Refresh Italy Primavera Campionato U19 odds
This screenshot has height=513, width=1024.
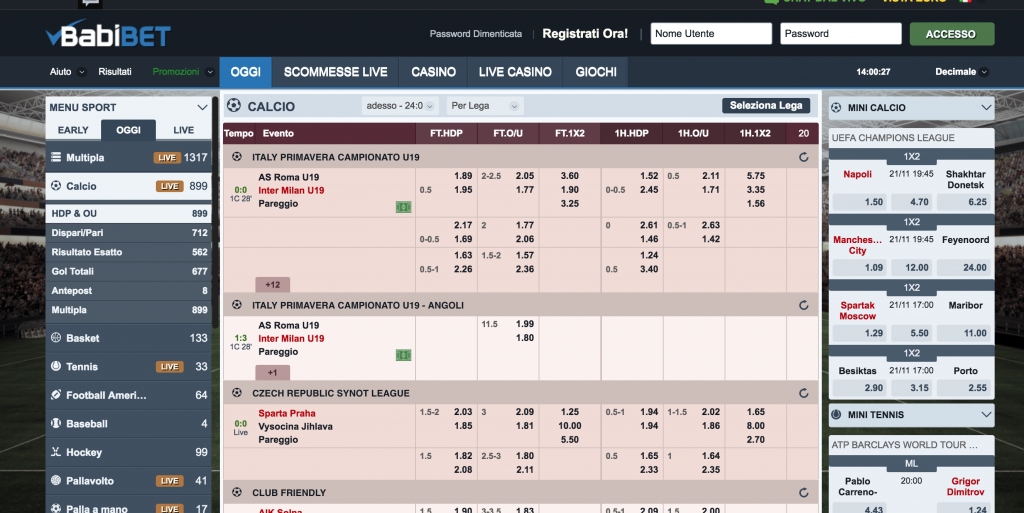coord(804,157)
